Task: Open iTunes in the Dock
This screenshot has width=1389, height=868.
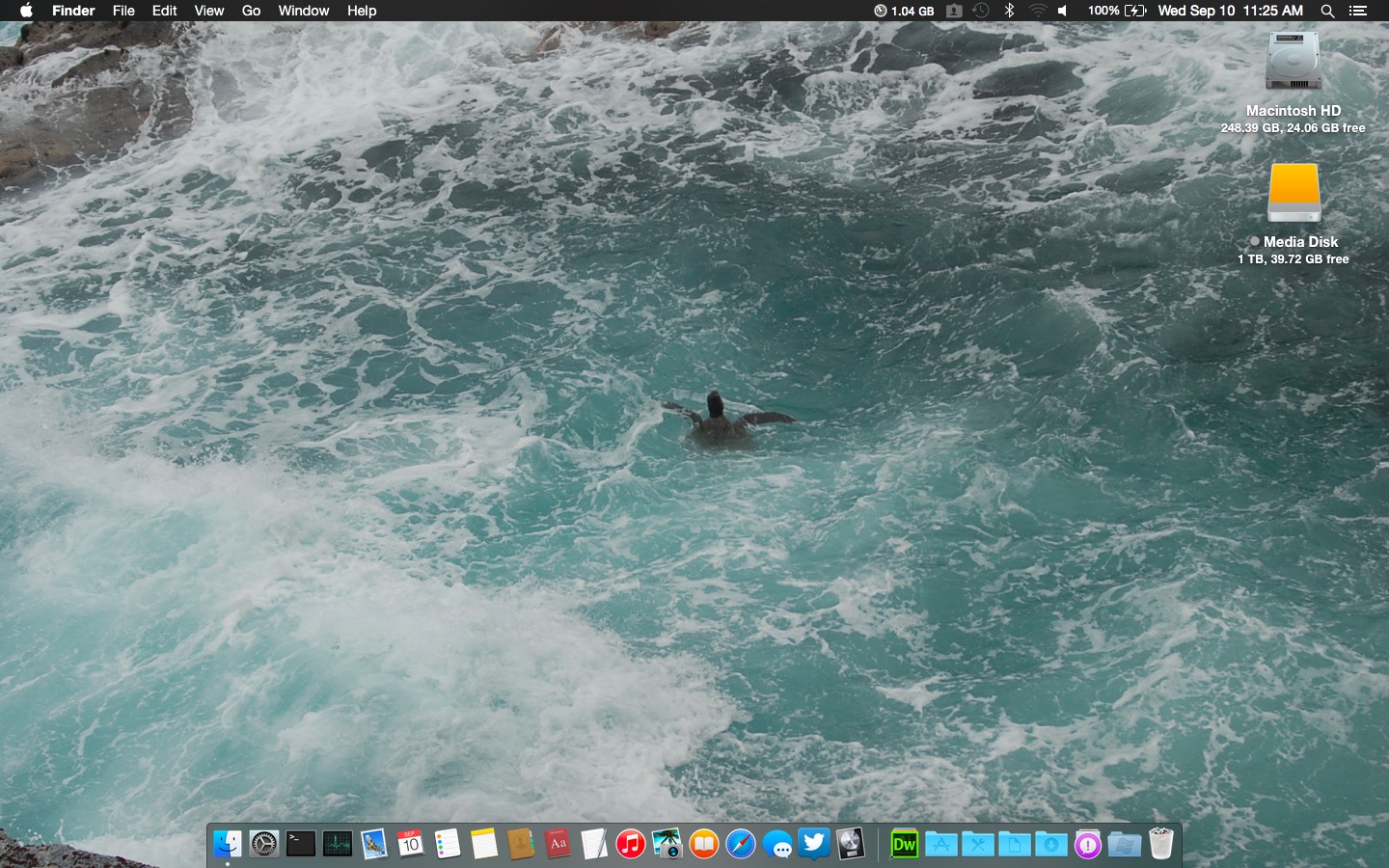Action: pos(630,845)
